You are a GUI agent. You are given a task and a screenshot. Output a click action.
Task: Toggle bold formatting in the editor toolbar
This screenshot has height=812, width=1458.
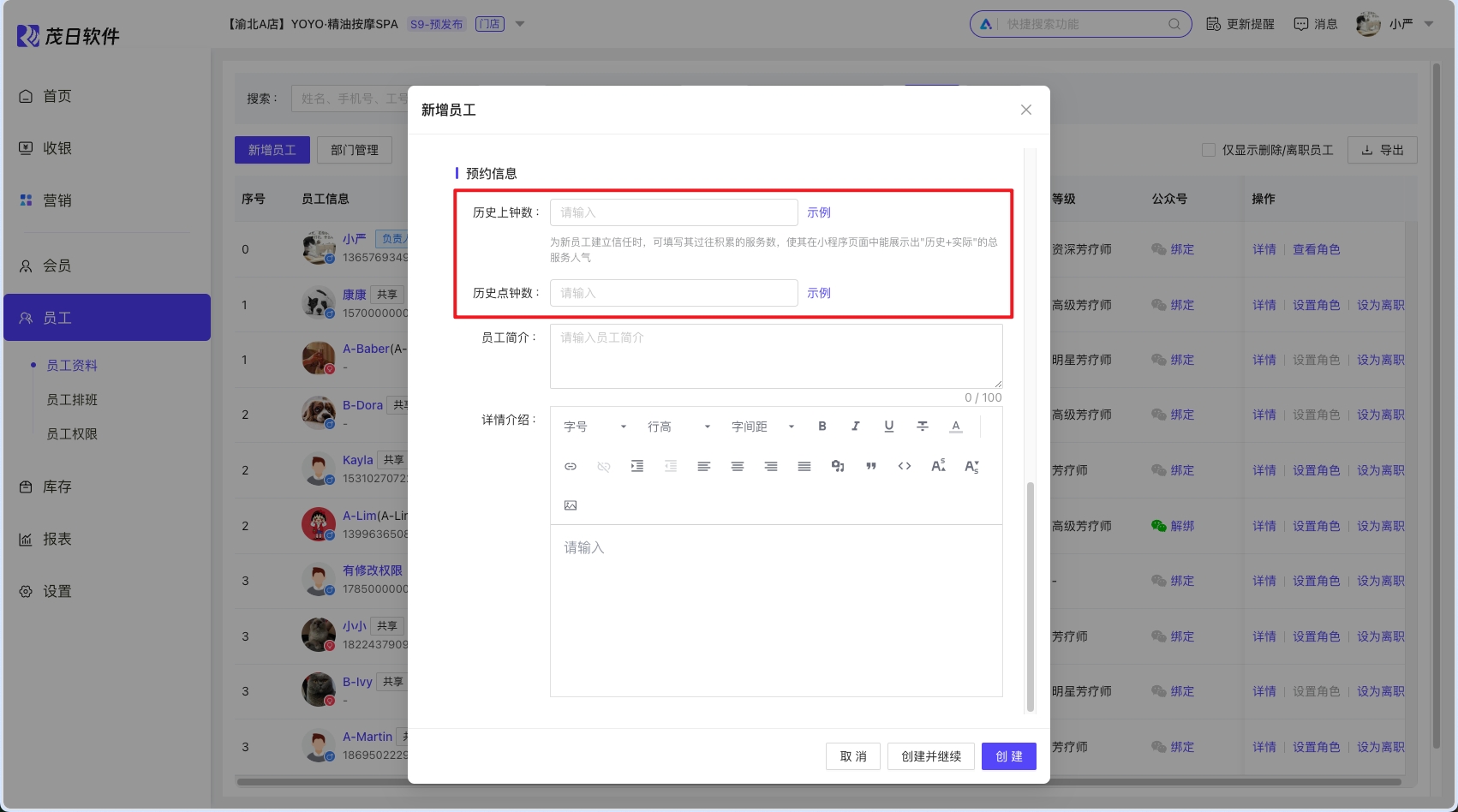click(x=822, y=427)
